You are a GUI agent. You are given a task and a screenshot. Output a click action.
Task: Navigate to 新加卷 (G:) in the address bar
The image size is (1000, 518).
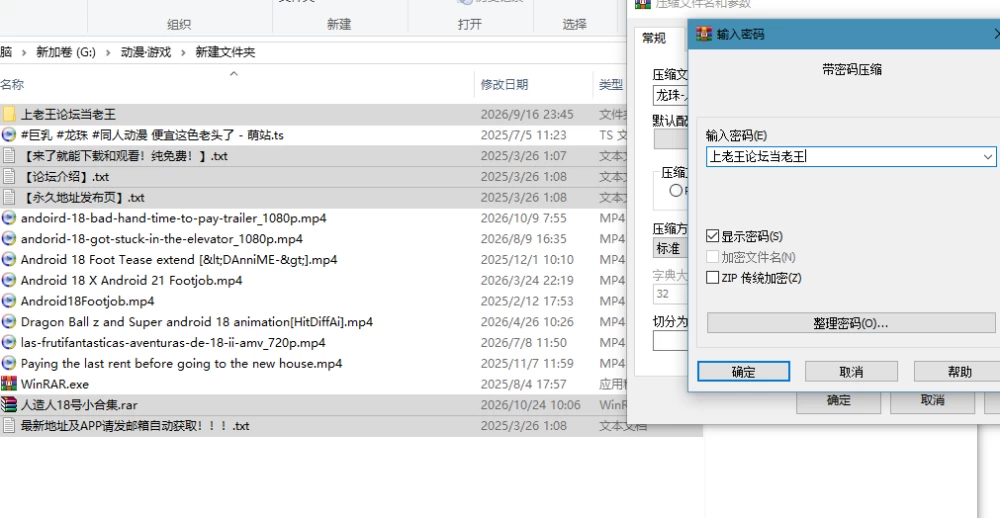click(66, 52)
